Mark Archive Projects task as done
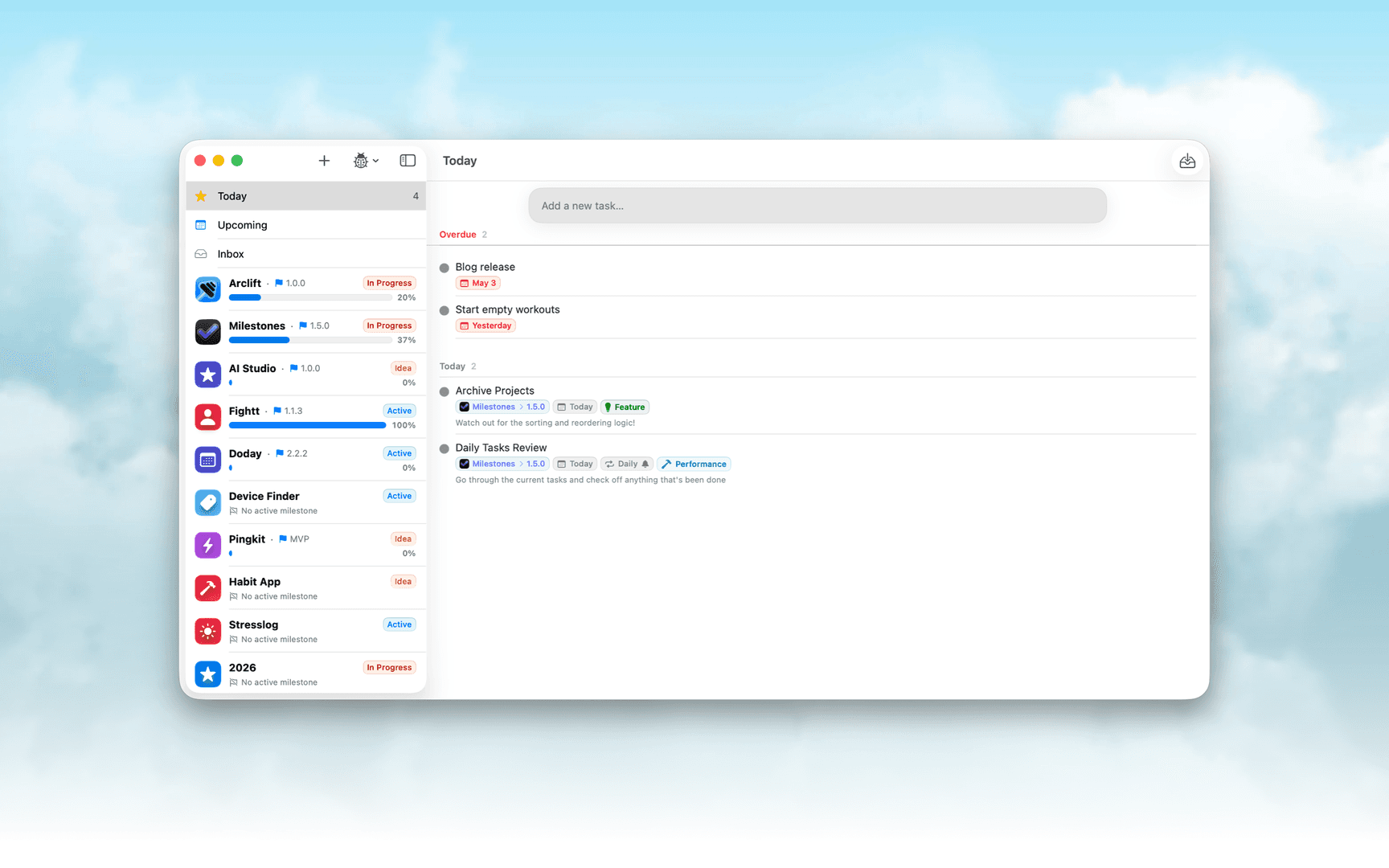Viewport: 1389px width, 868px height. 445,391
